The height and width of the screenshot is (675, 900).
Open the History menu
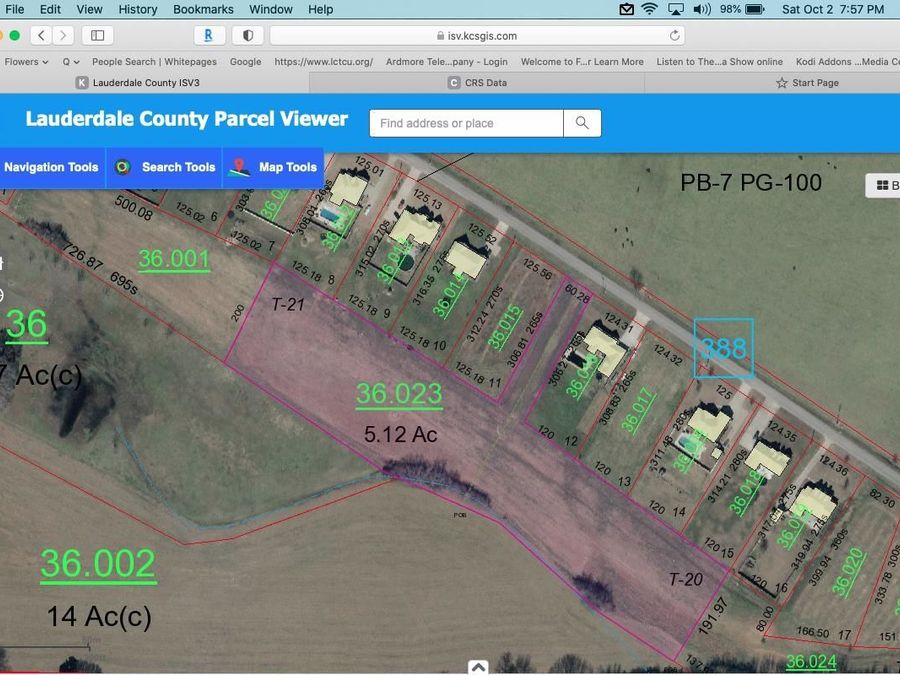click(x=138, y=9)
